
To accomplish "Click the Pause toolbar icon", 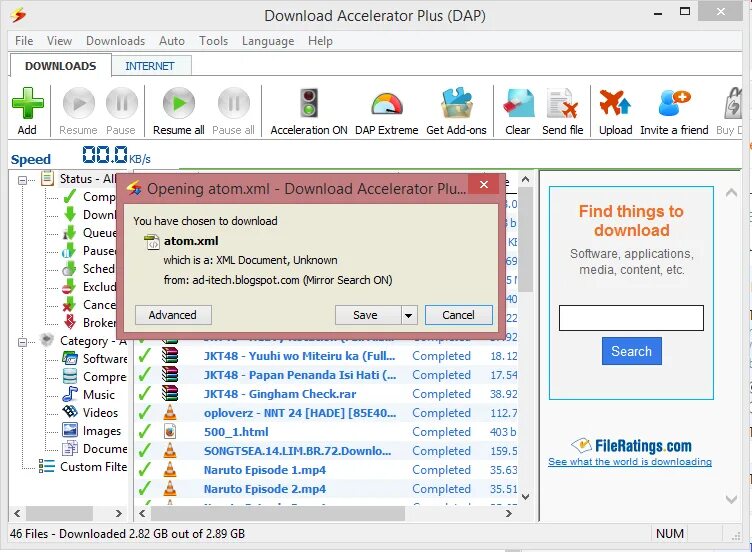I will pyautogui.click(x=121, y=103).
